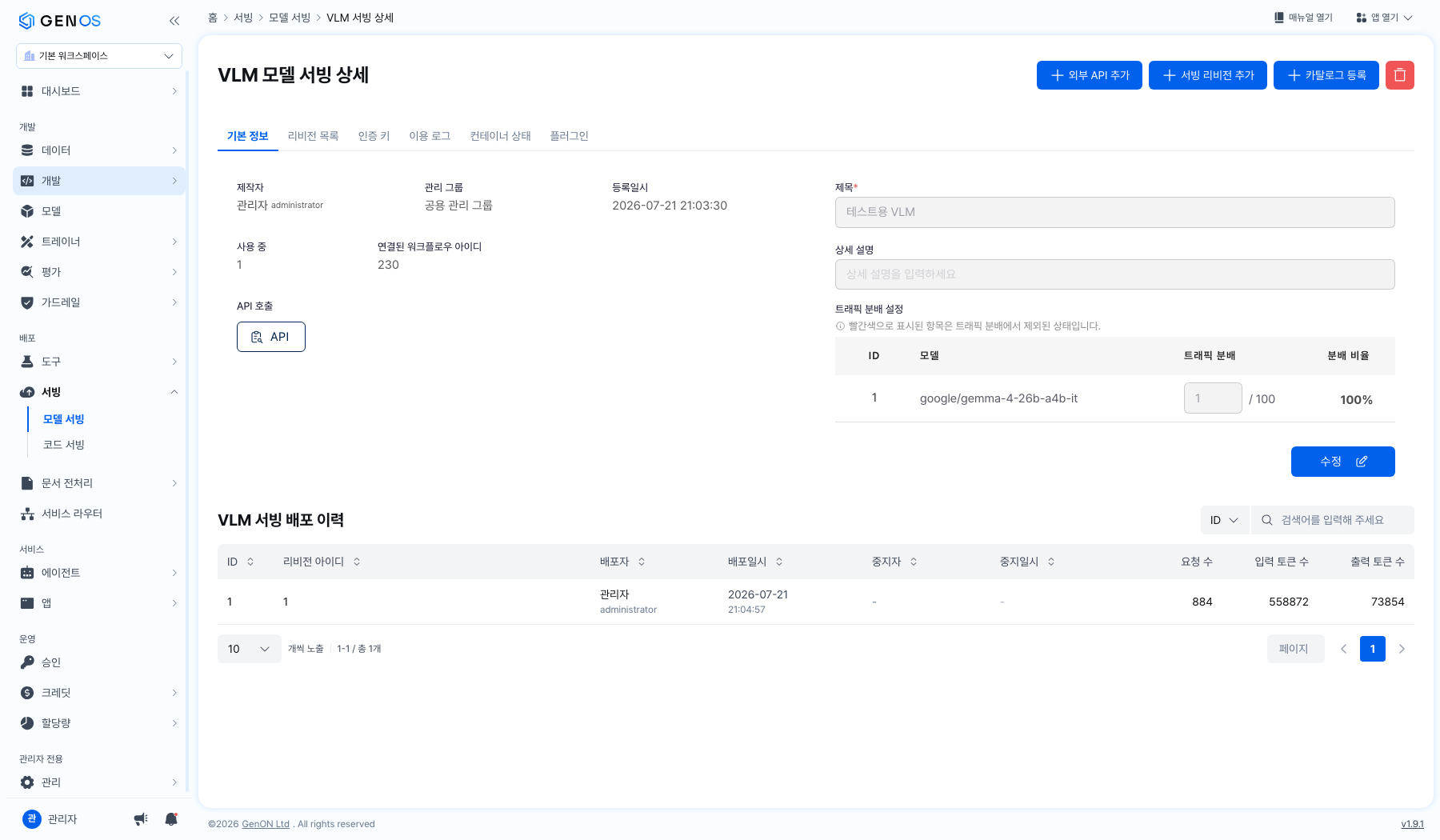Click the 서빙 리비전 추가 button
Viewport: 1440px width, 840px height.
pos(1208,75)
